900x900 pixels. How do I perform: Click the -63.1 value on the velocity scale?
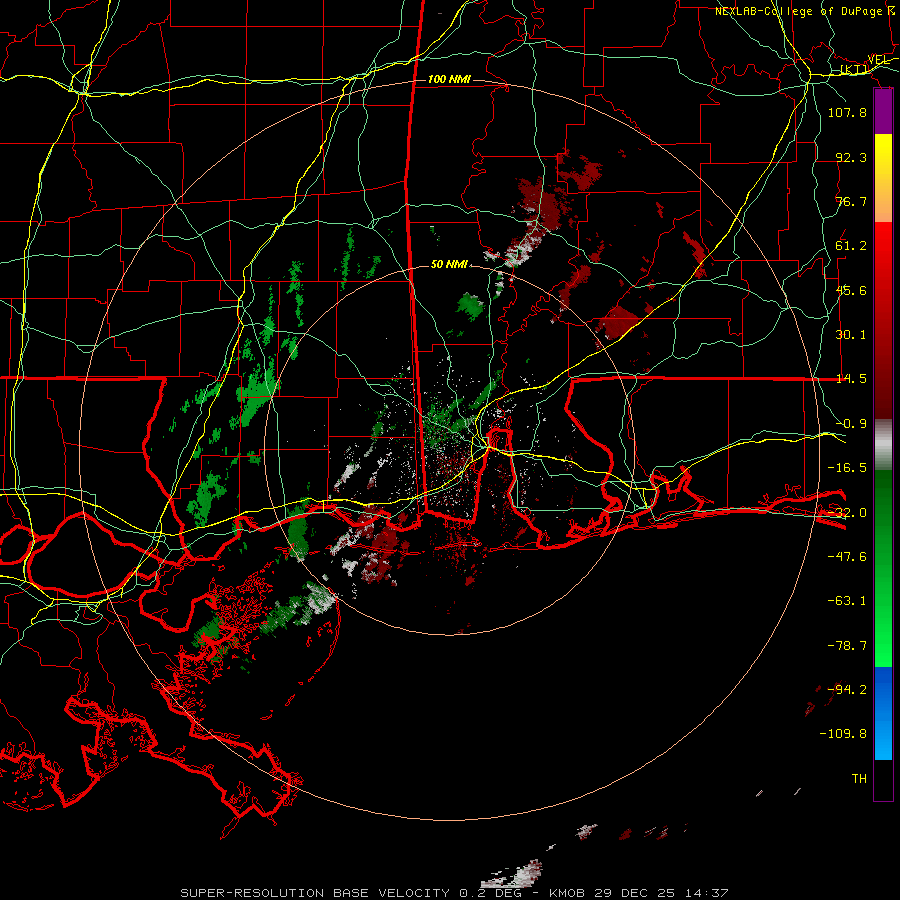(847, 601)
